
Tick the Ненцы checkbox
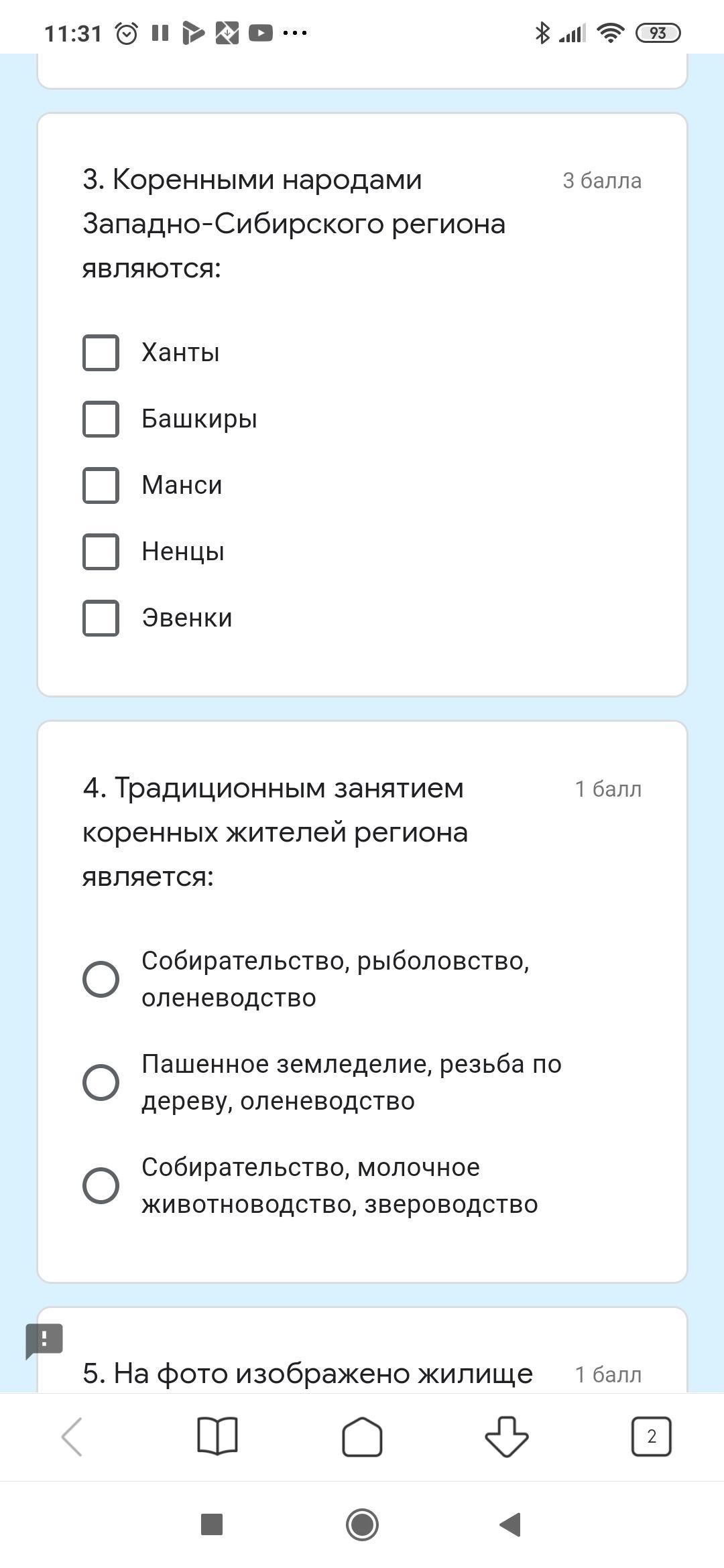pyautogui.click(x=101, y=551)
